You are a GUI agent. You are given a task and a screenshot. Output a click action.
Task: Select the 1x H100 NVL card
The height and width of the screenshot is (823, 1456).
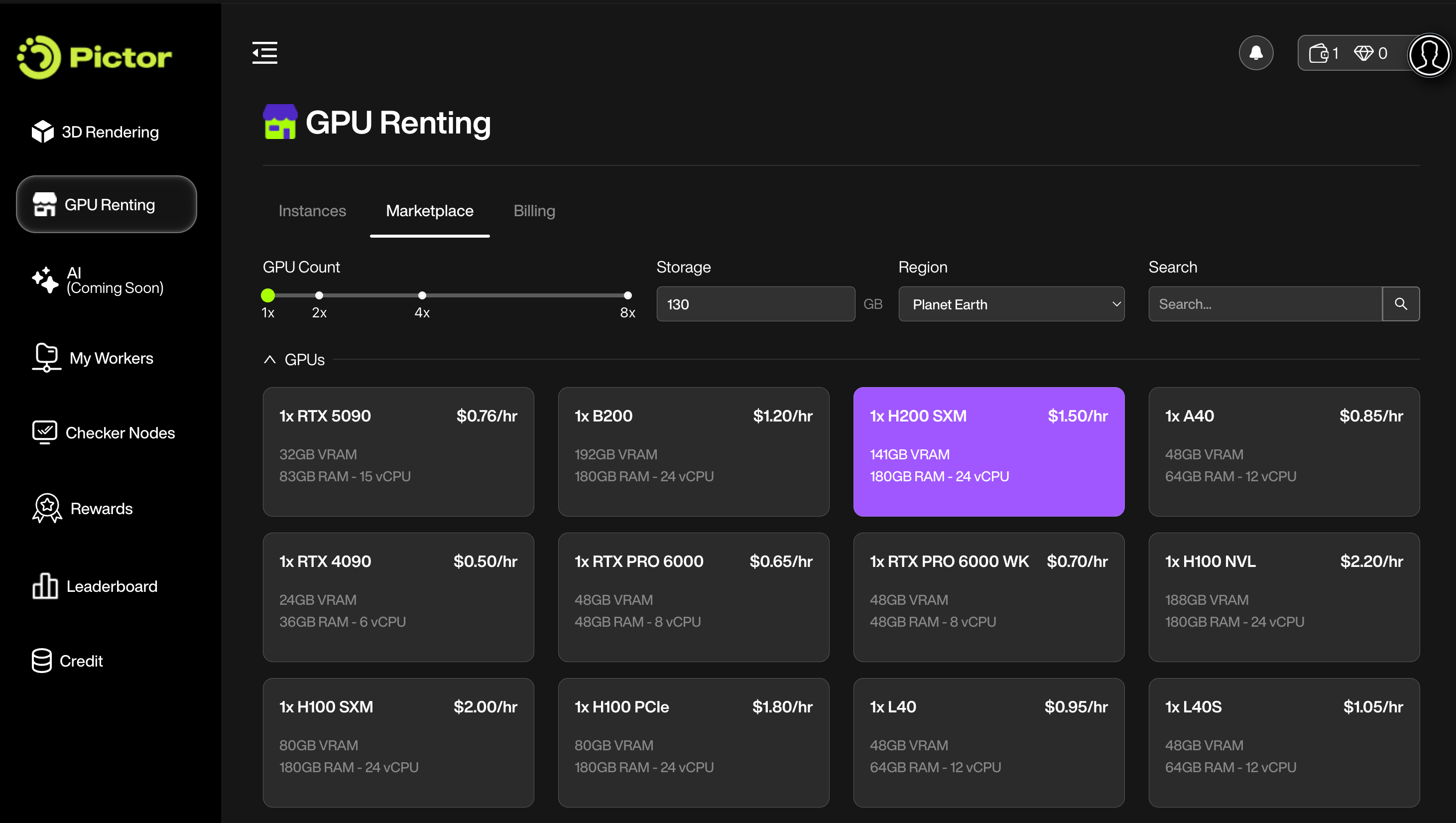click(x=1283, y=596)
